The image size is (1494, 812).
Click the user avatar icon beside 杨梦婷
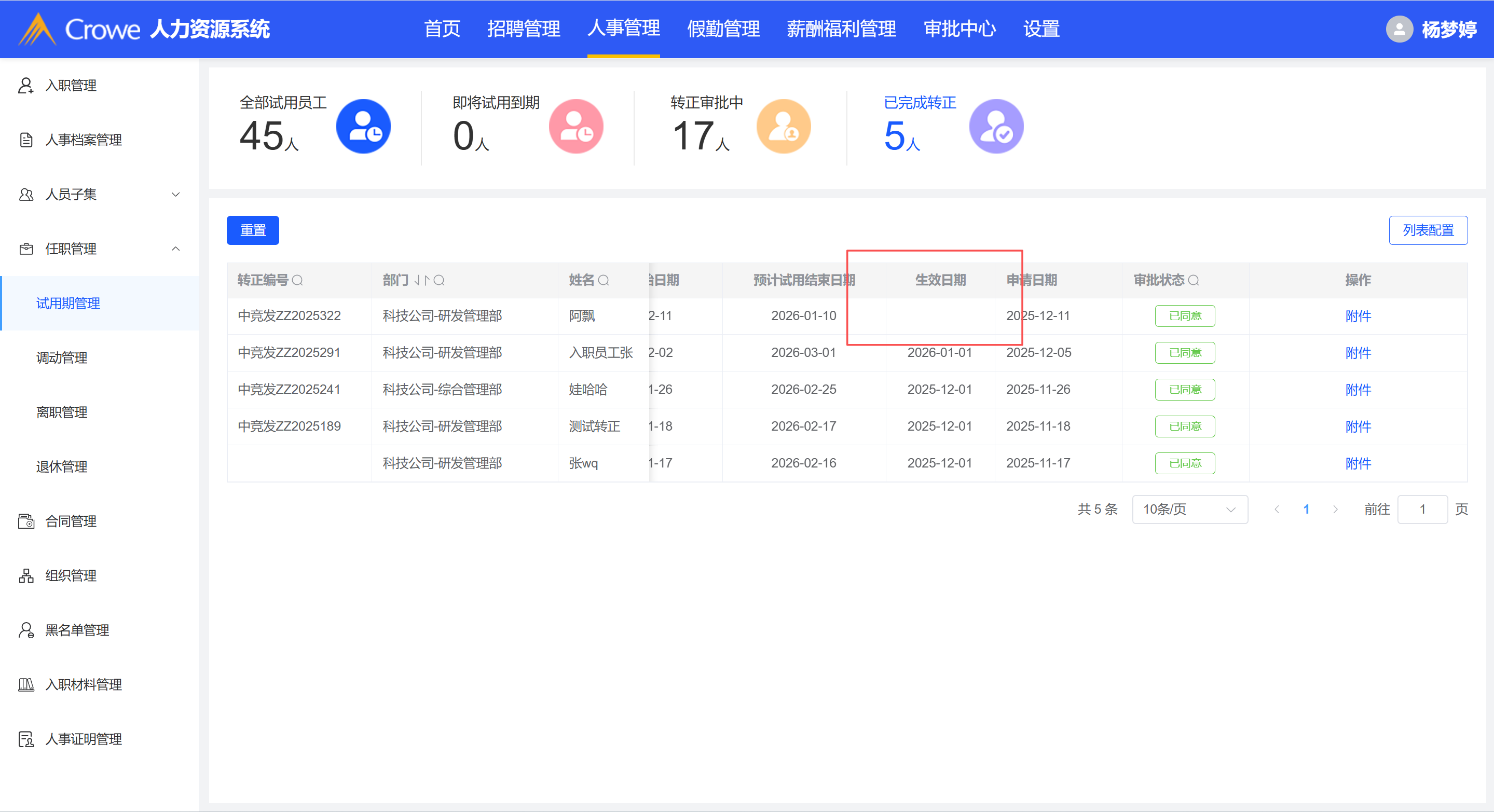[1399, 29]
